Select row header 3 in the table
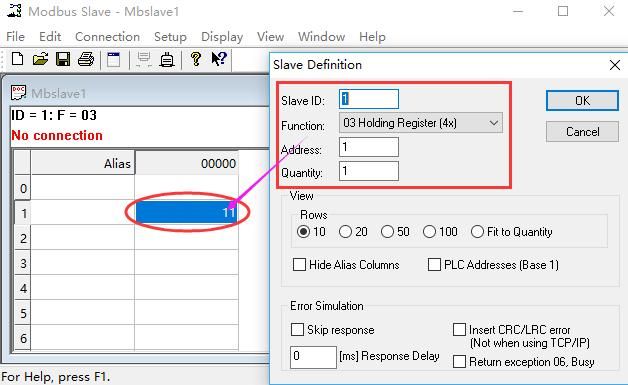Viewport: 628px width, 385px height. tap(23, 263)
